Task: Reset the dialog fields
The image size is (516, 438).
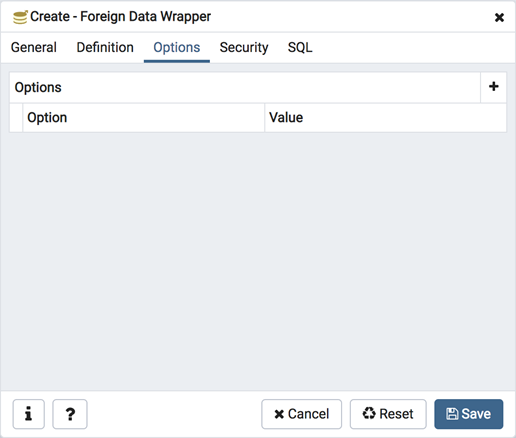Action: click(388, 414)
